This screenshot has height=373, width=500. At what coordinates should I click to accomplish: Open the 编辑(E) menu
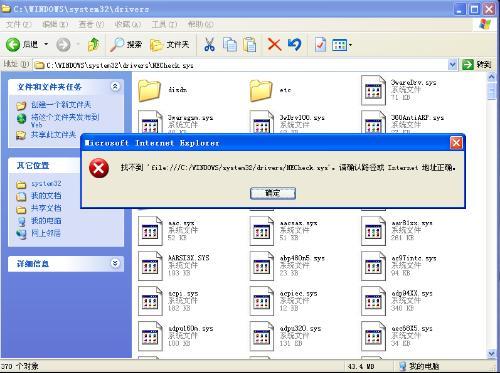(x=55, y=24)
